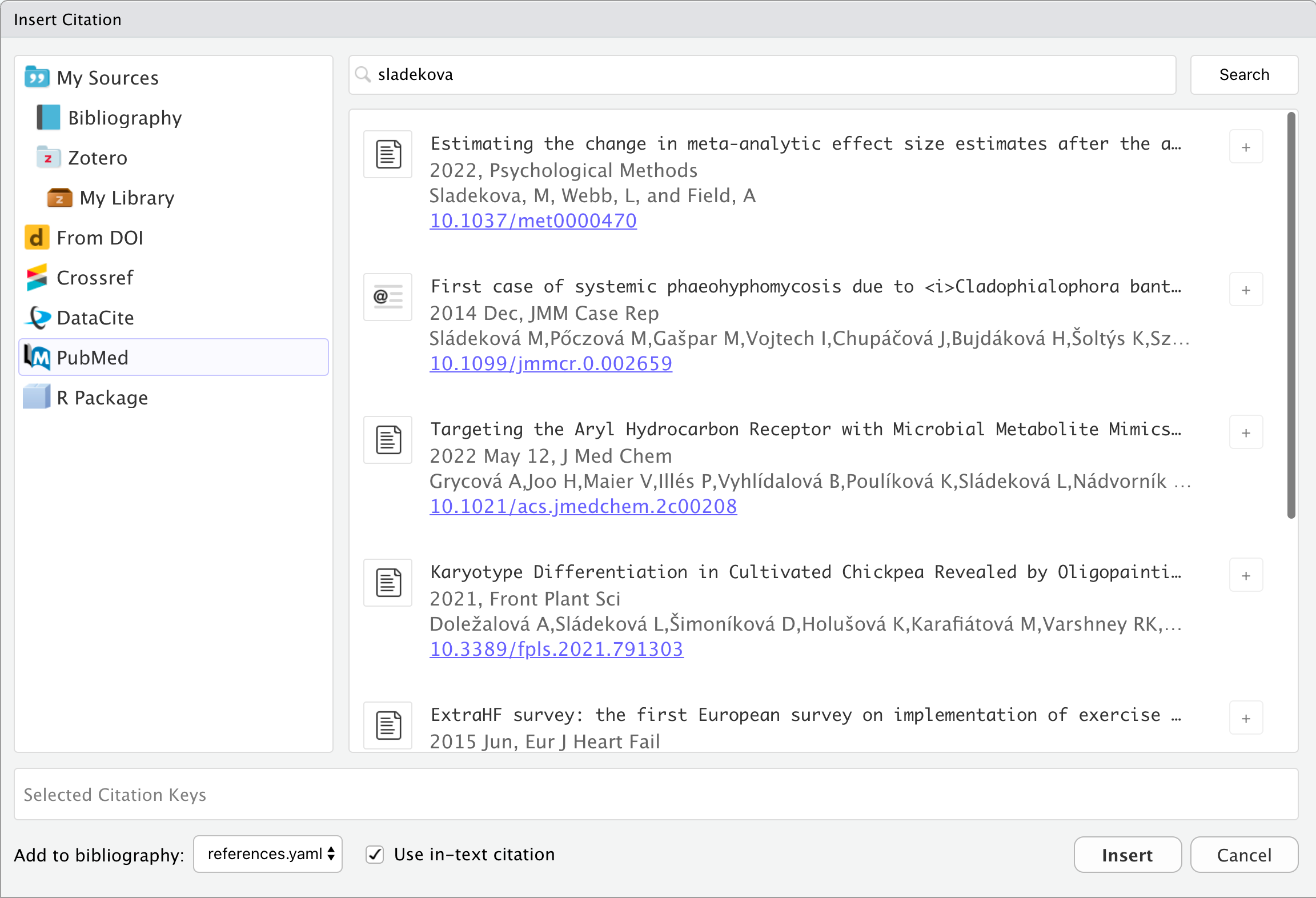The width and height of the screenshot is (1316, 898).
Task: Click the Bibliography book icon
Action: pyautogui.click(x=49, y=118)
